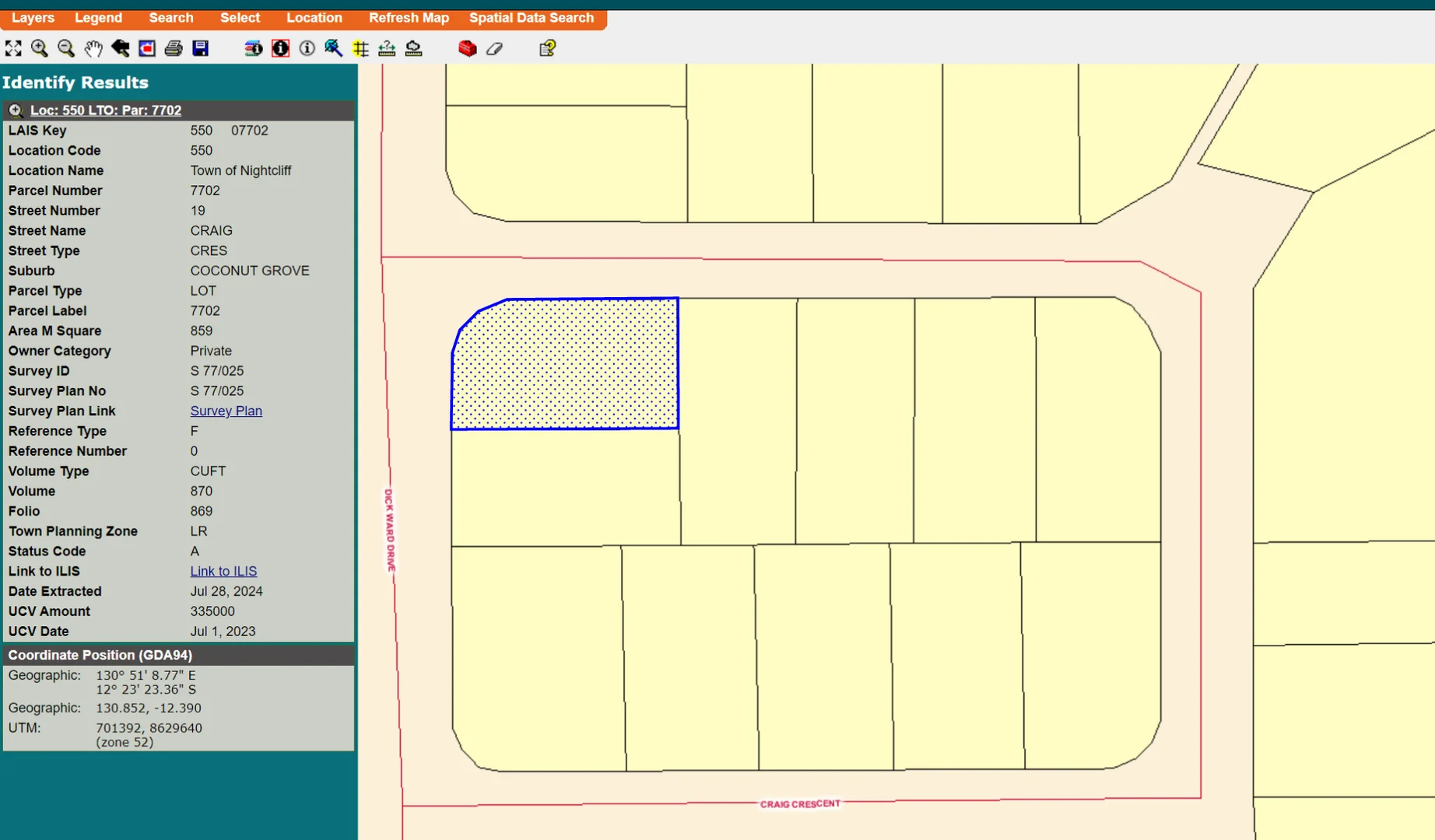Image resolution: width=1435 pixels, height=840 pixels.
Task: Click the eraser clear selection icon
Action: (494, 48)
